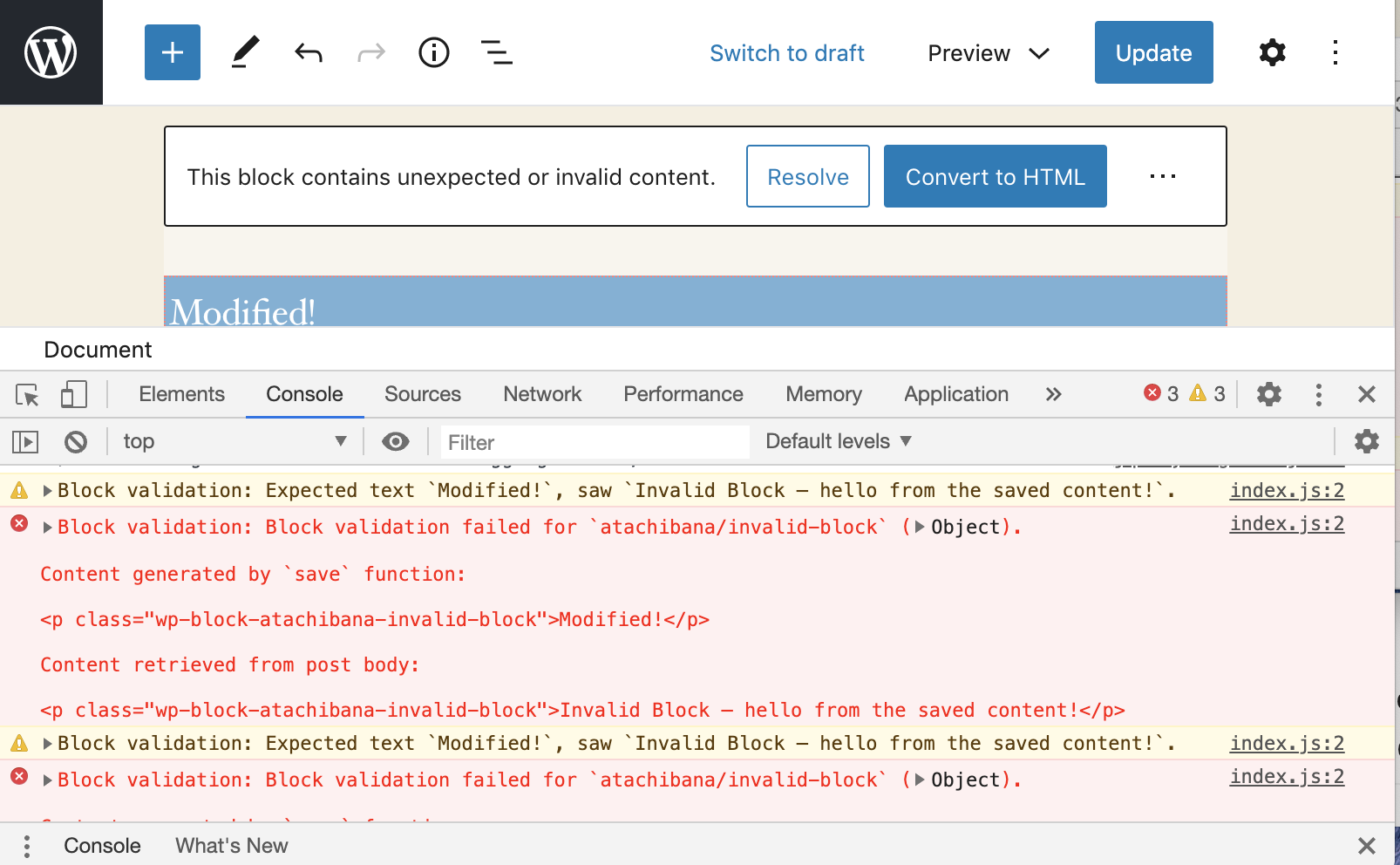This screenshot has width=1400, height=865.
Task: Show the console sidebar panel
Action: point(24,441)
